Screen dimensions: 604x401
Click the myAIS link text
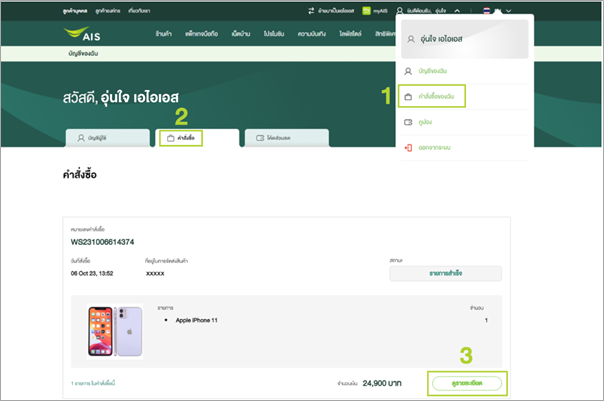380,11
